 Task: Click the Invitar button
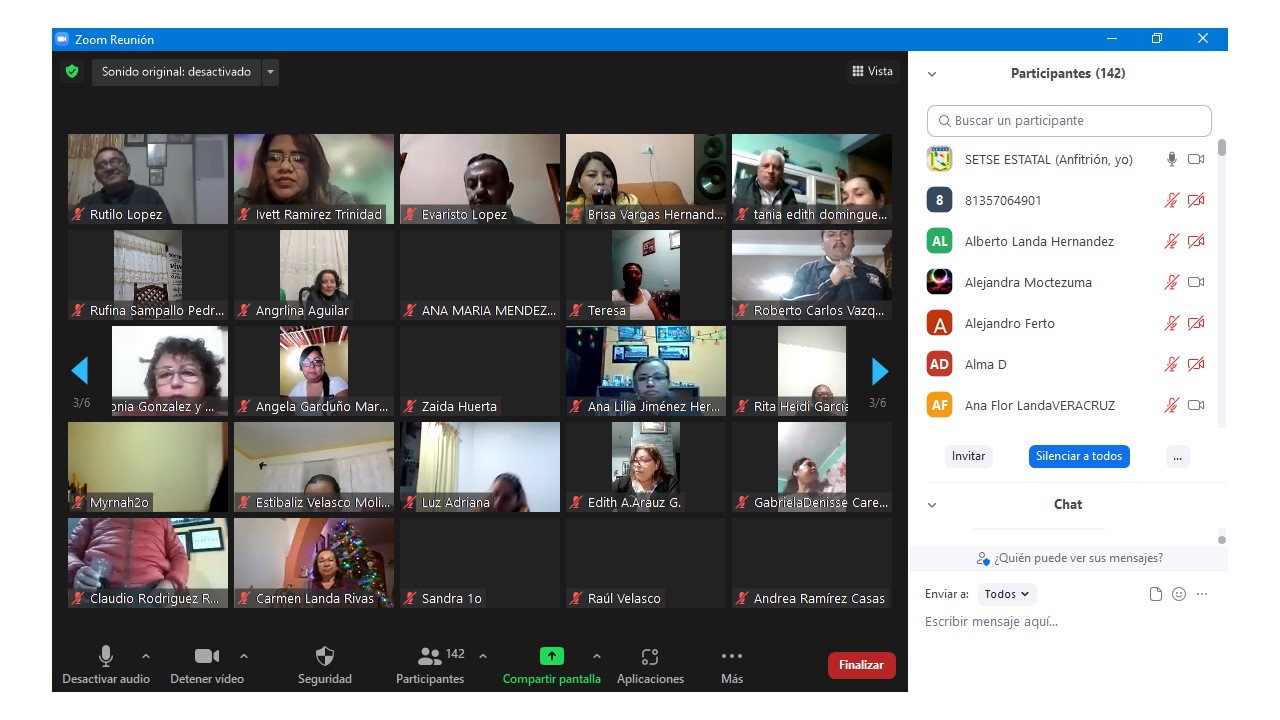968,456
